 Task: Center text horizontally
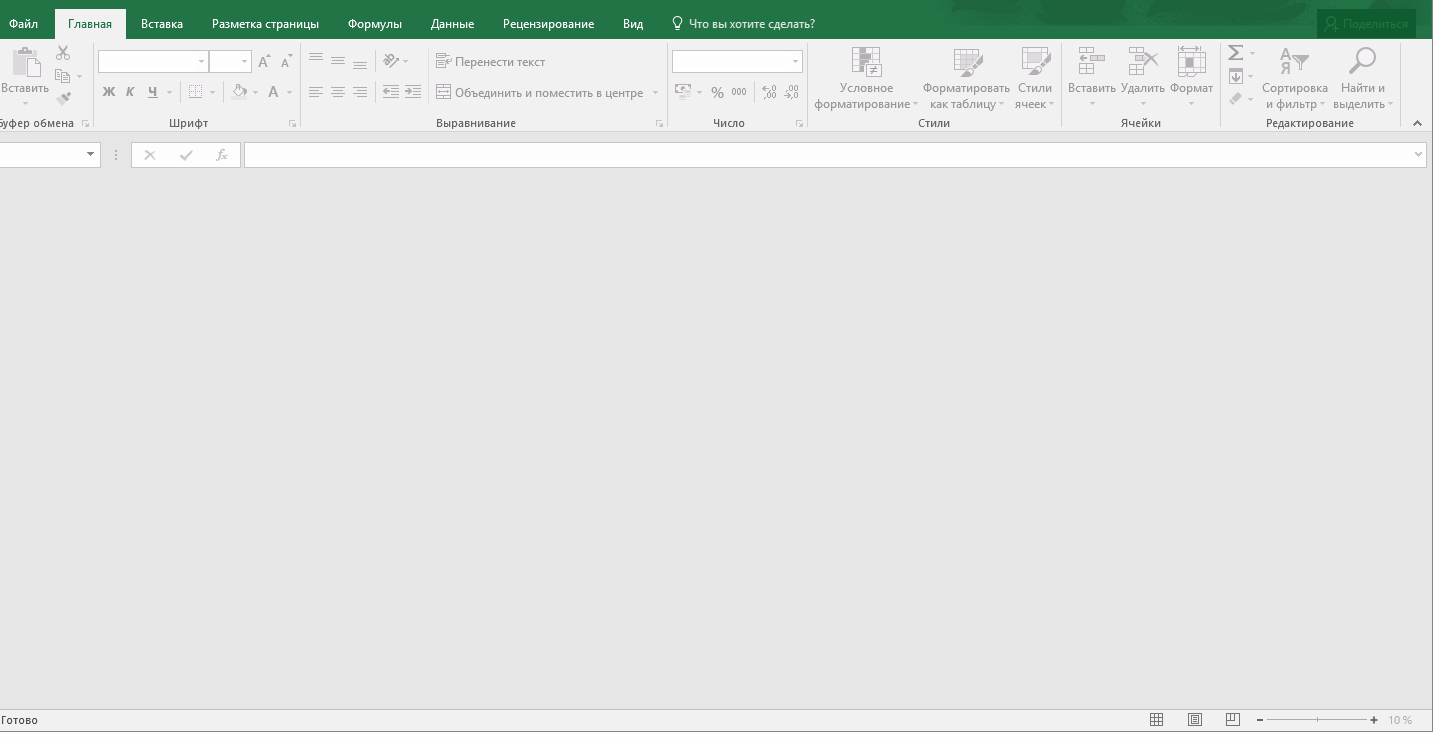coord(338,92)
